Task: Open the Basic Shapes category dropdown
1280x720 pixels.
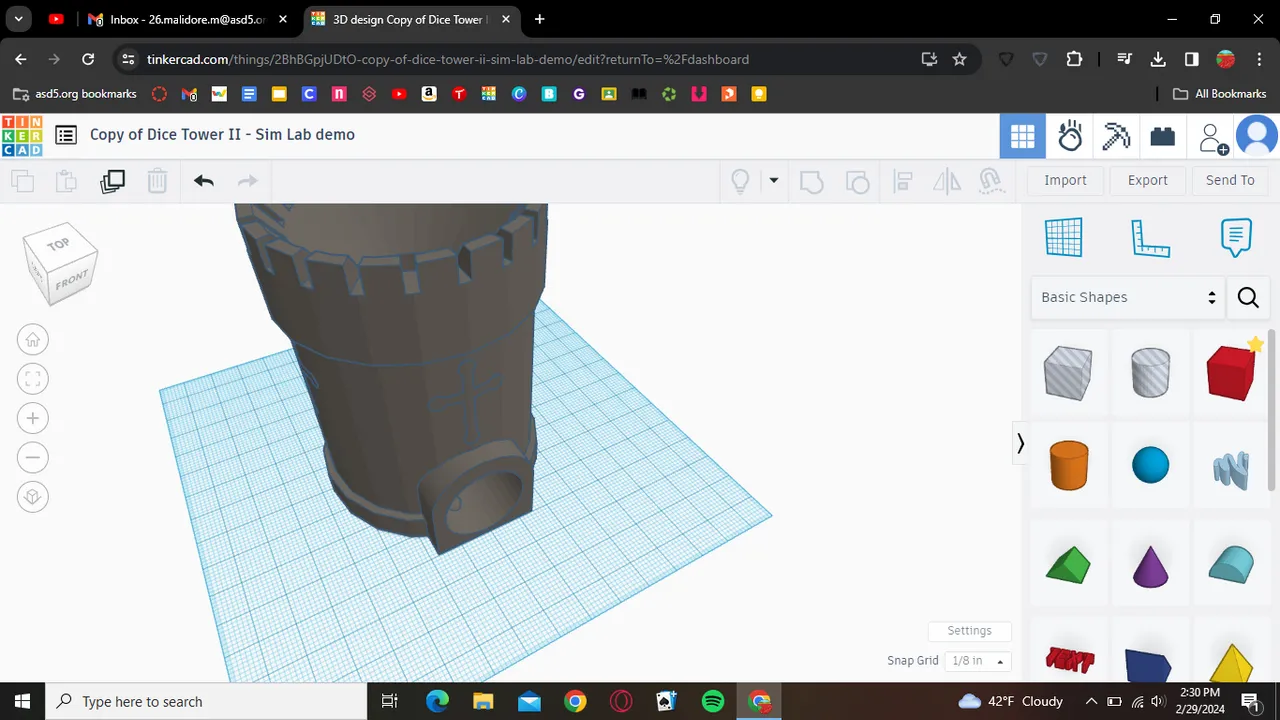Action: [1128, 297]
